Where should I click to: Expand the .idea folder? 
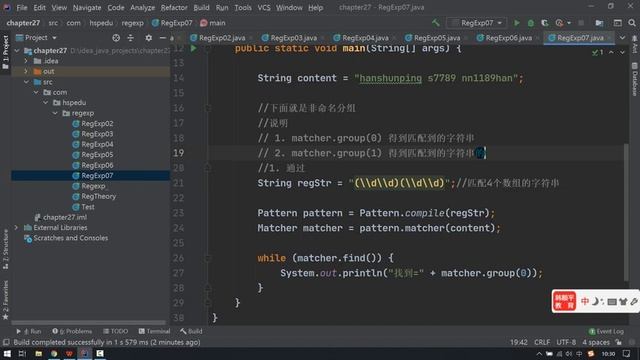tap(26, 61)
